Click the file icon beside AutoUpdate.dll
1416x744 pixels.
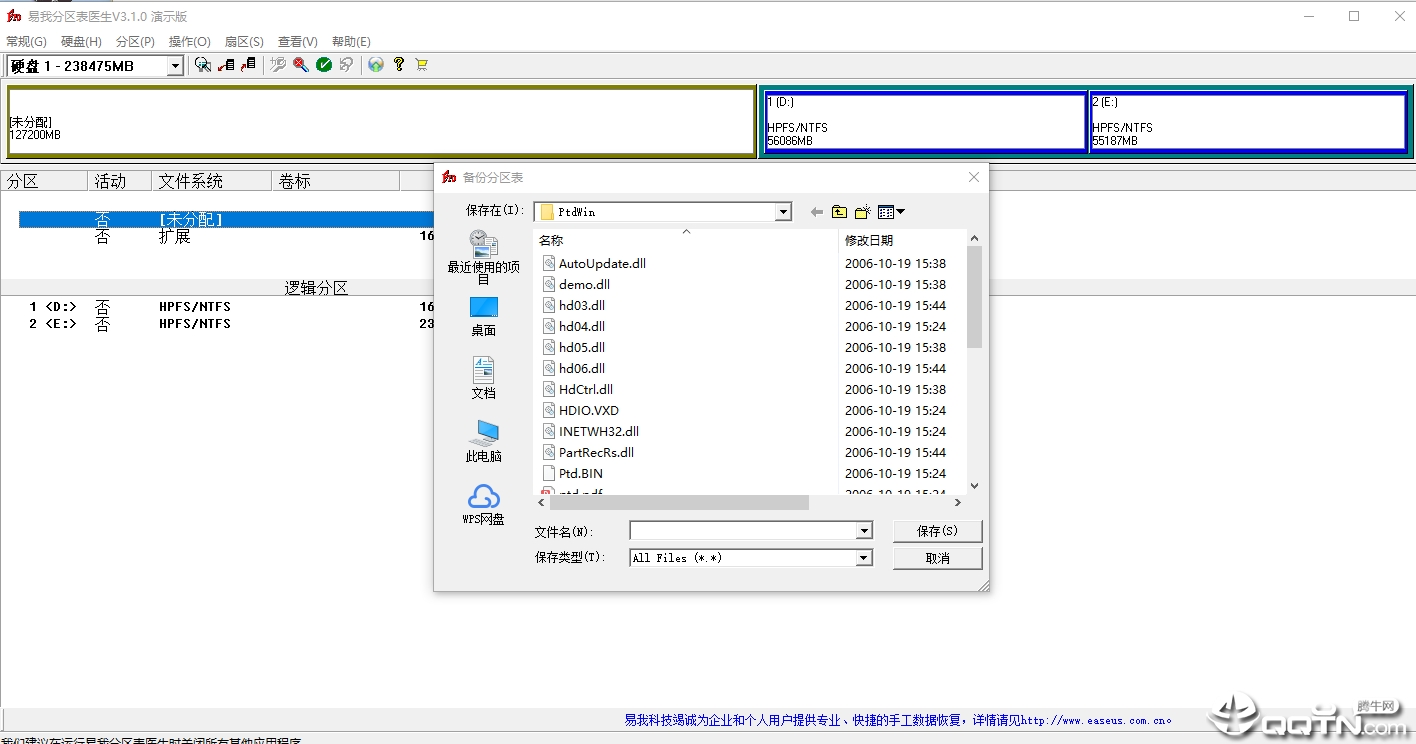pos(548,263)
